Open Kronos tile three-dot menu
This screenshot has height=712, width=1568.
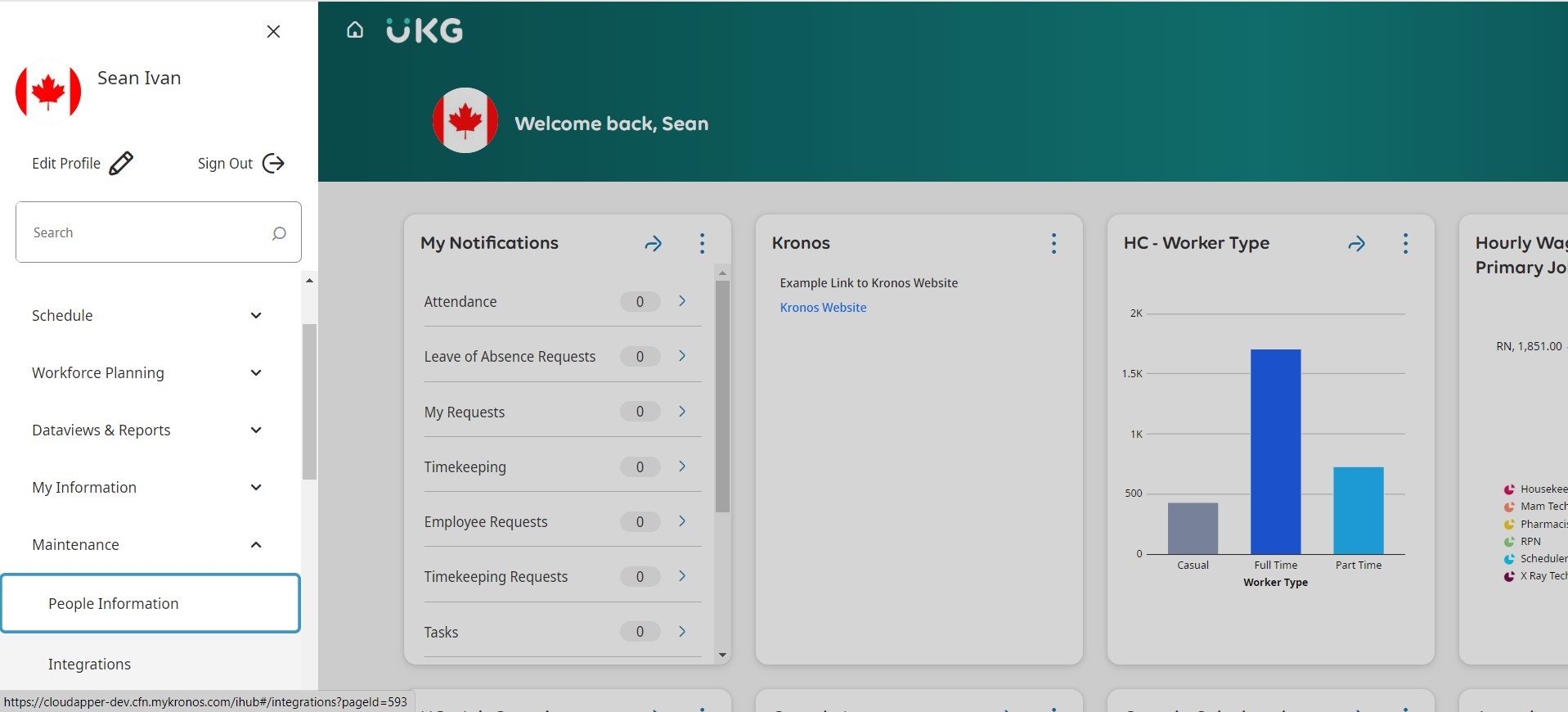click(1054, 243)
